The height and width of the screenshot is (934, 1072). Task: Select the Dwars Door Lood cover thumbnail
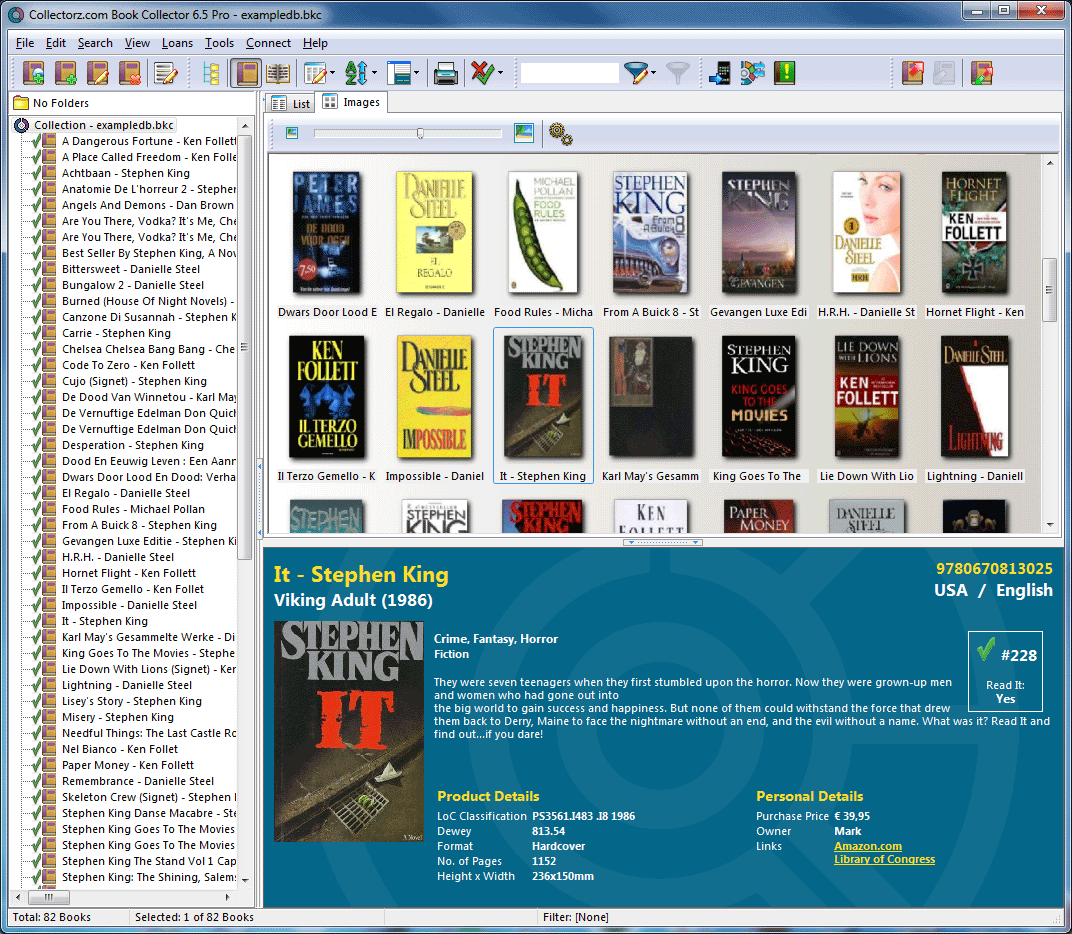pyautogui.click(x=327, y=233)
